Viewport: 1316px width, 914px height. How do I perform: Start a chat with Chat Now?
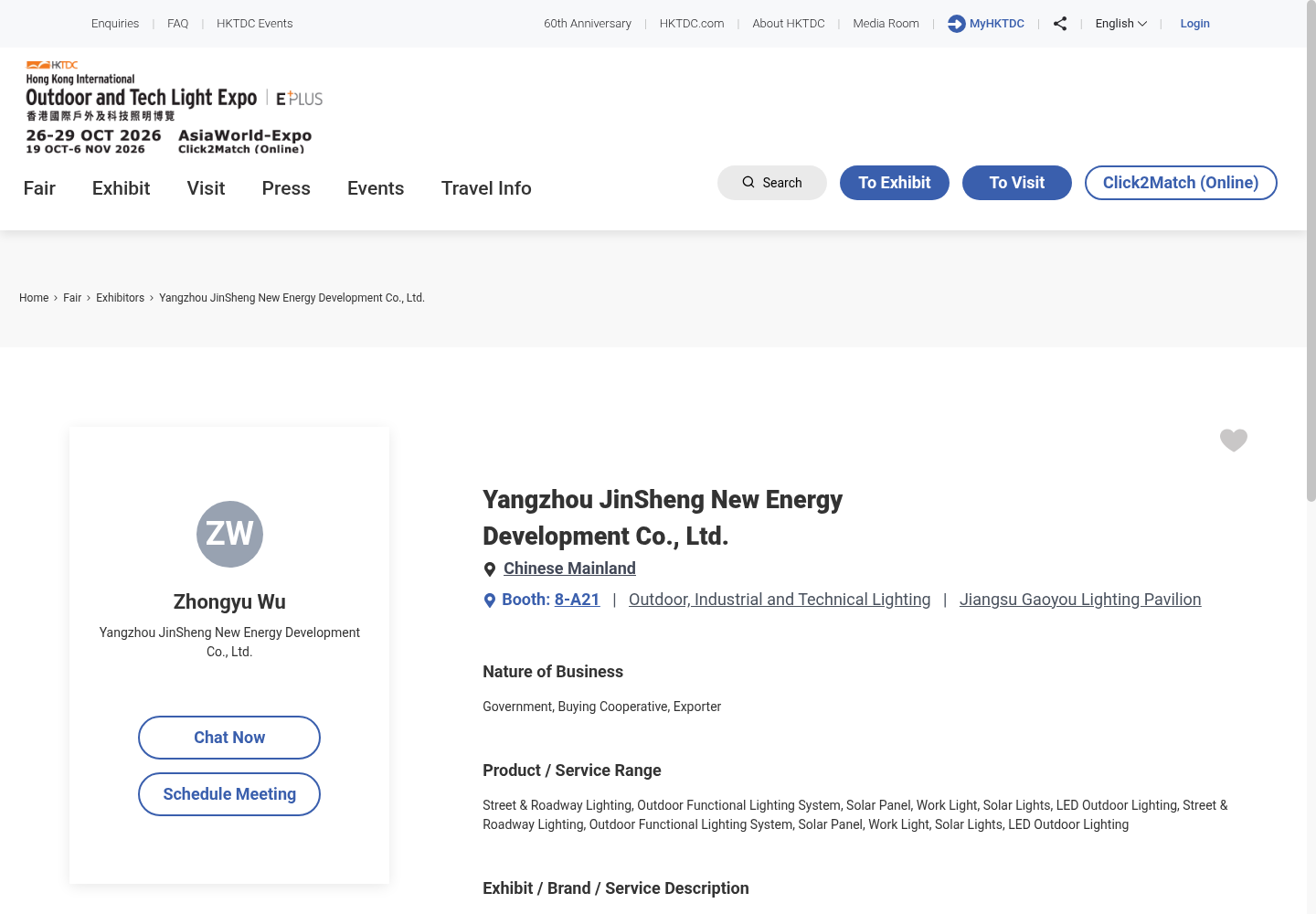coord(229,738)
